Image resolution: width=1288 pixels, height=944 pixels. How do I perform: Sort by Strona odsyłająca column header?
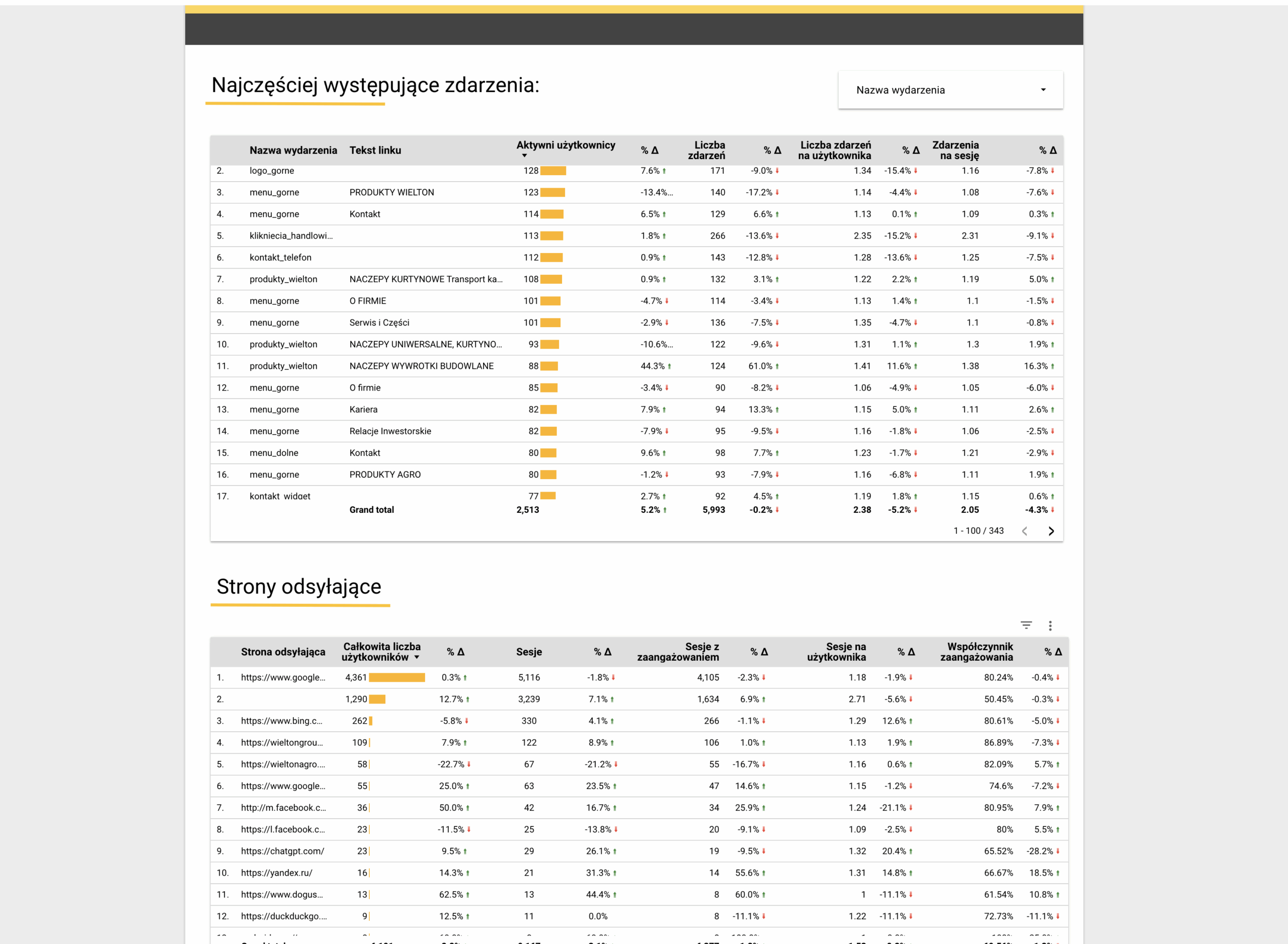tap(283, 652)
